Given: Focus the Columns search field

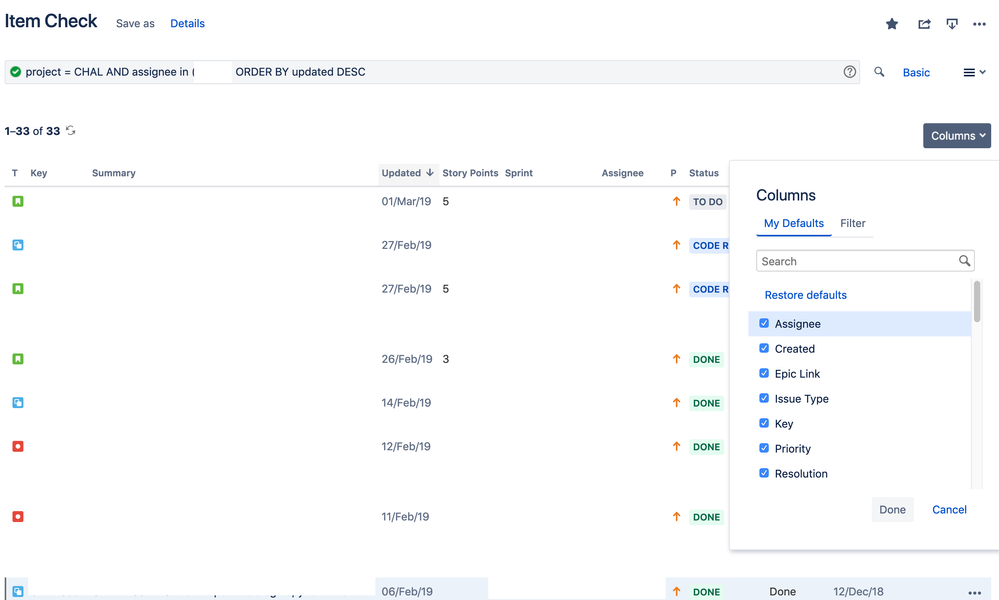Looking at the screenshot, I should 865,261.
